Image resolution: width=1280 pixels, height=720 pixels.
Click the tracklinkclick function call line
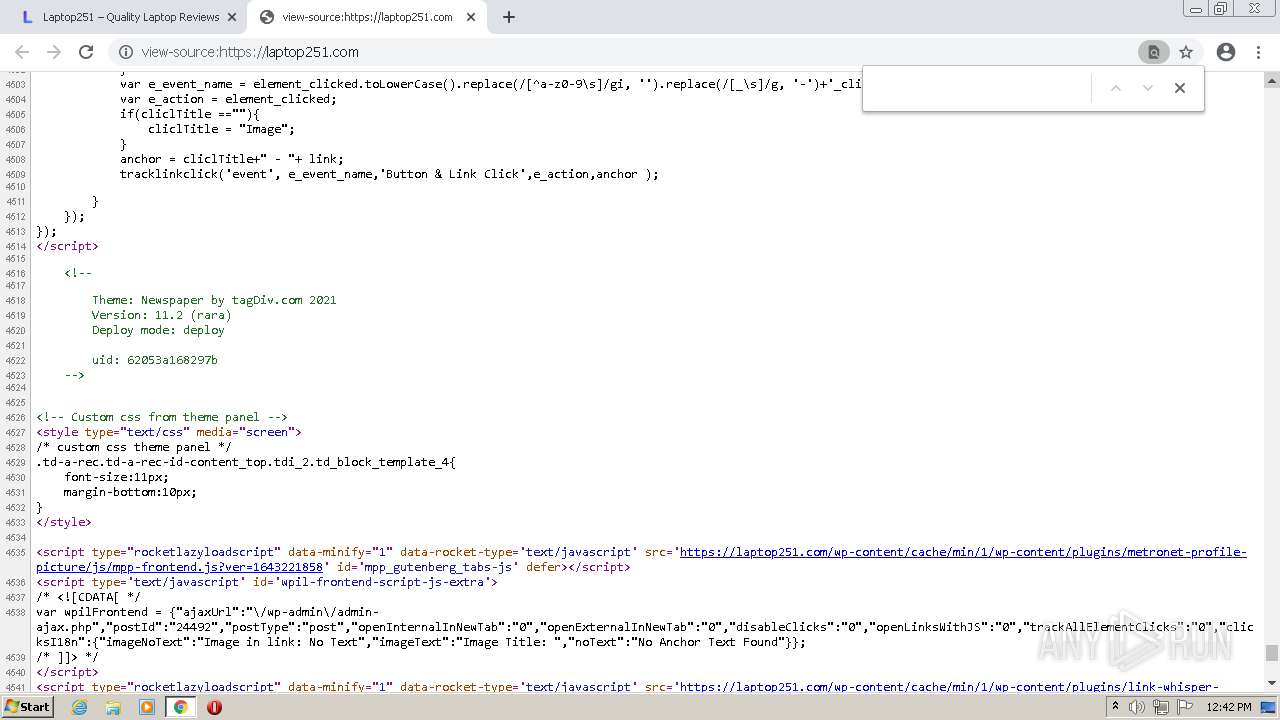tap(389, 174)
